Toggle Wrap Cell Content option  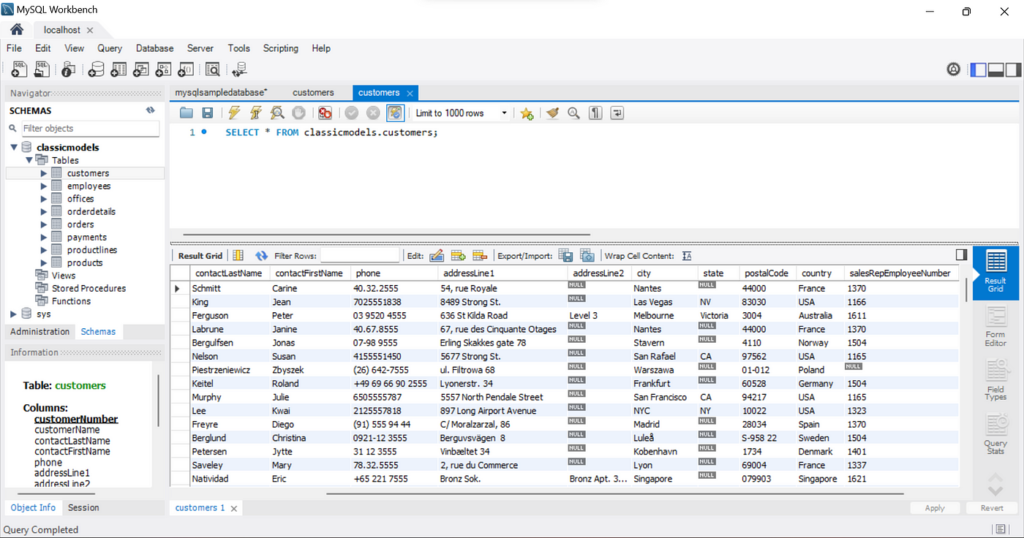[x=687, y=256]
